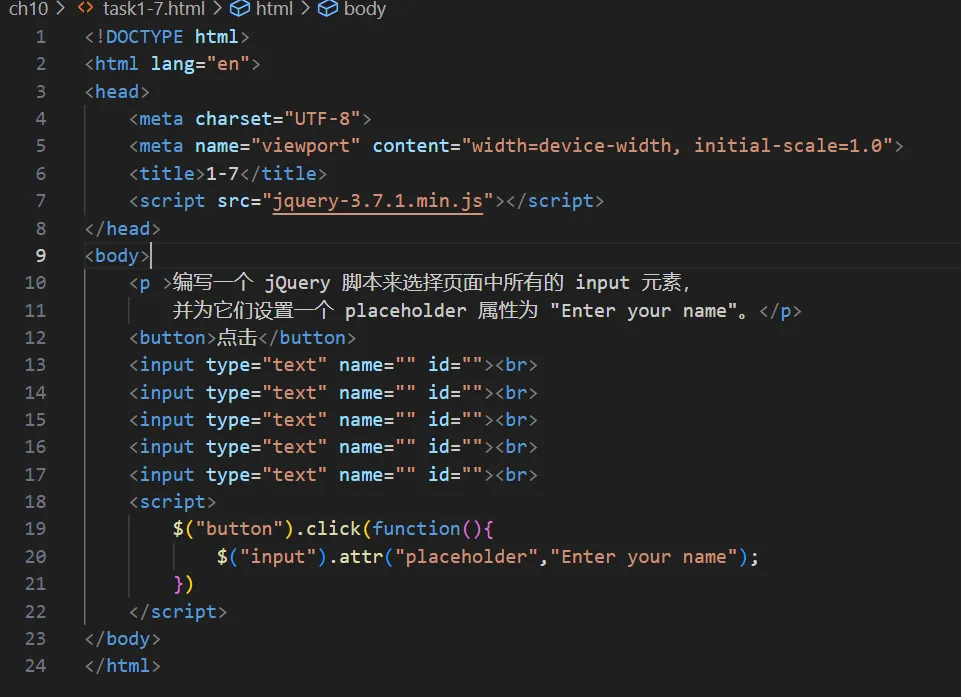This screenshot has width=961, height=697.
Task: Click the DOCTYPE keyword on line 1
Action: click(145, 37)
